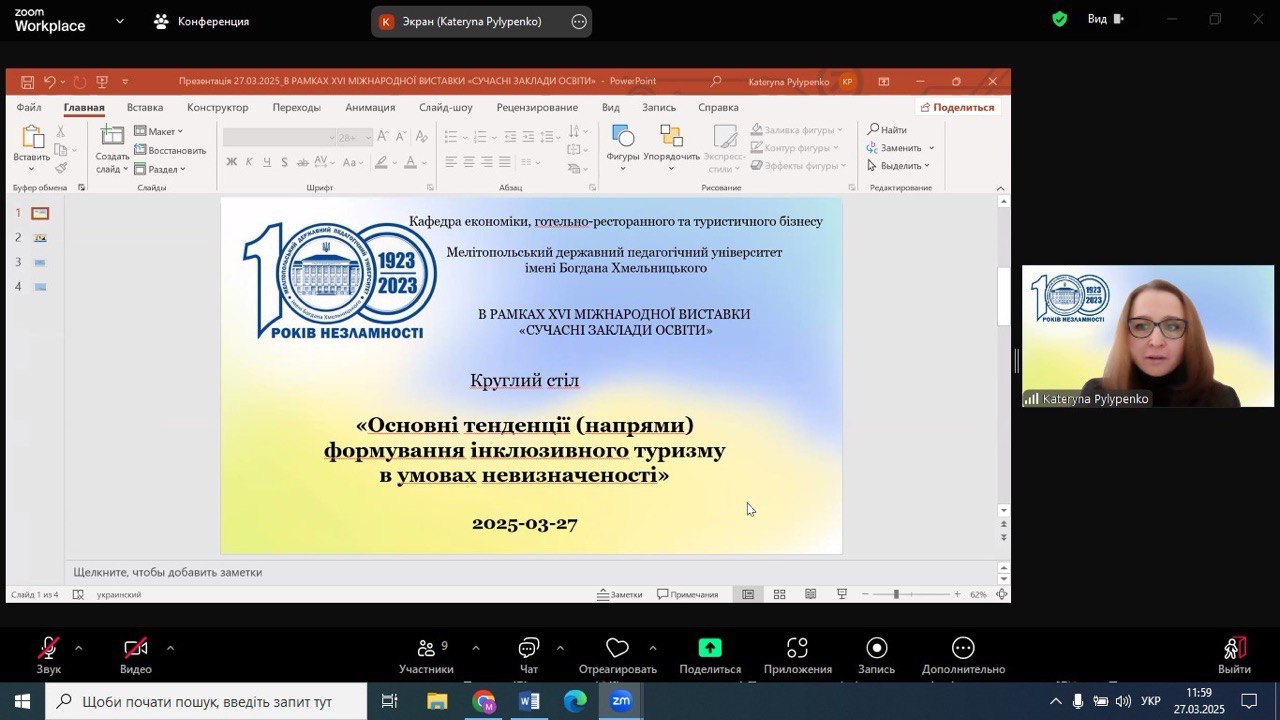The width and height of the screenshot is (1280, 720).
Task: Toggle Заметки notes pane in status bar
Action: [x=619, y=594]
